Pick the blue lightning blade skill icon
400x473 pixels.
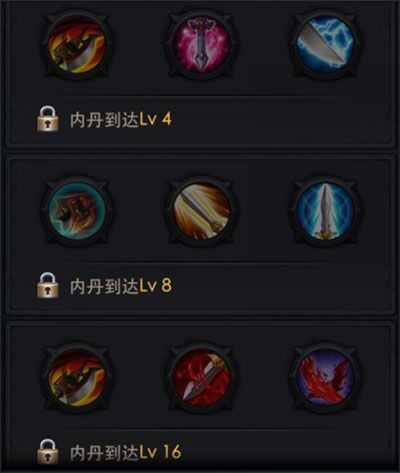pos(326,45)
